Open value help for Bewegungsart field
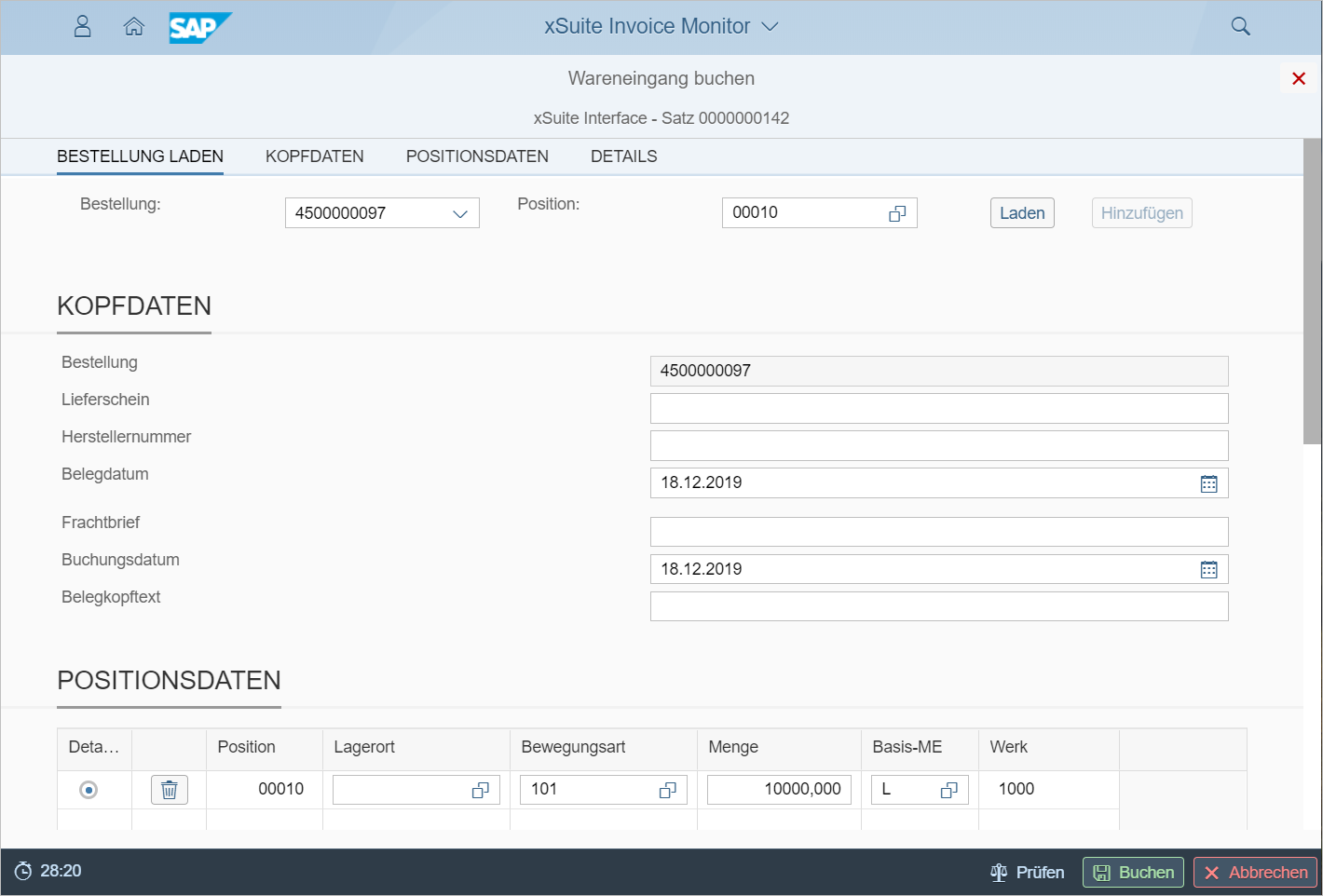The height and width of the screenshot is (896, 1323). coord(667,790)
